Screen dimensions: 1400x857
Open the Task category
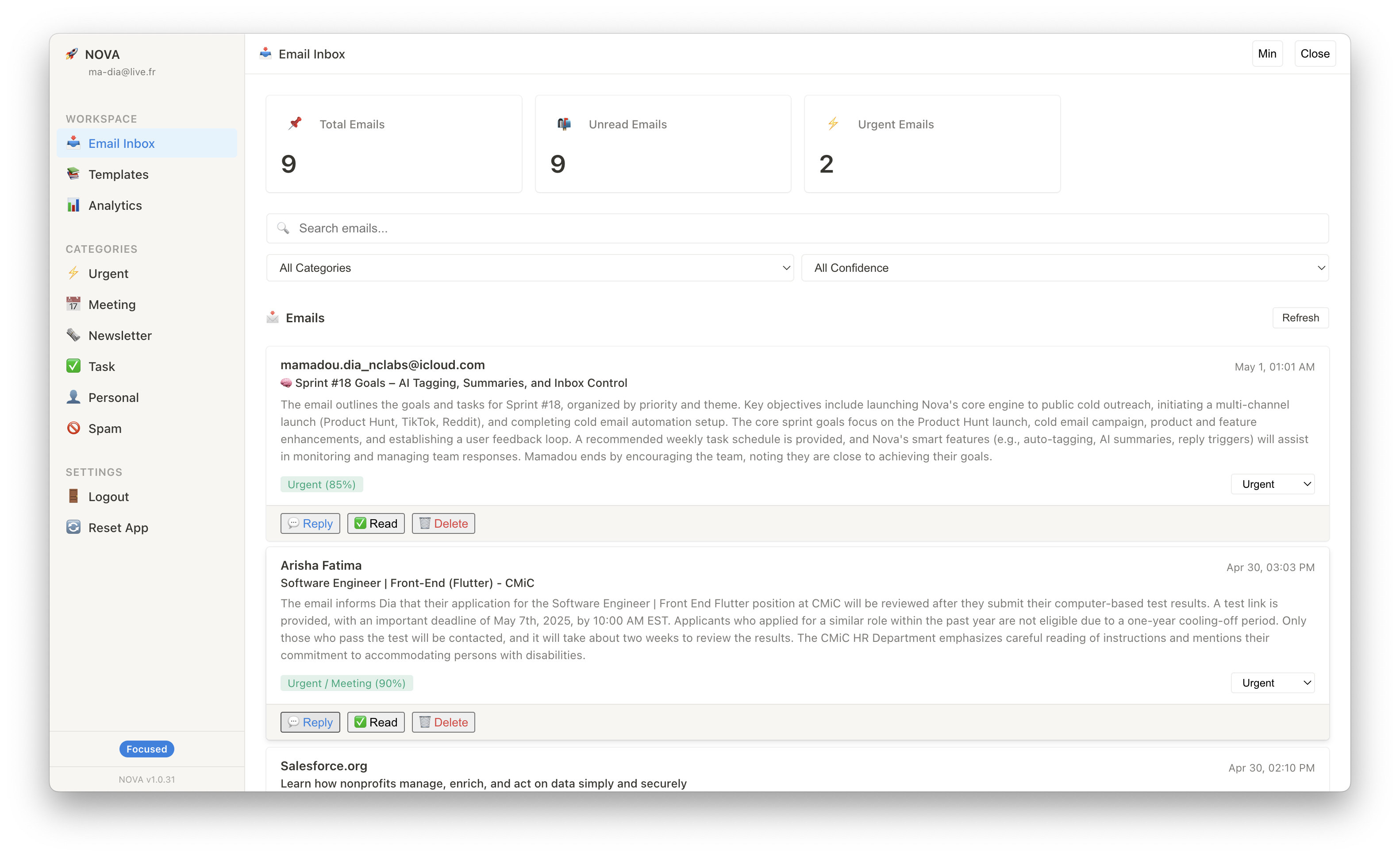pos(102,367)
